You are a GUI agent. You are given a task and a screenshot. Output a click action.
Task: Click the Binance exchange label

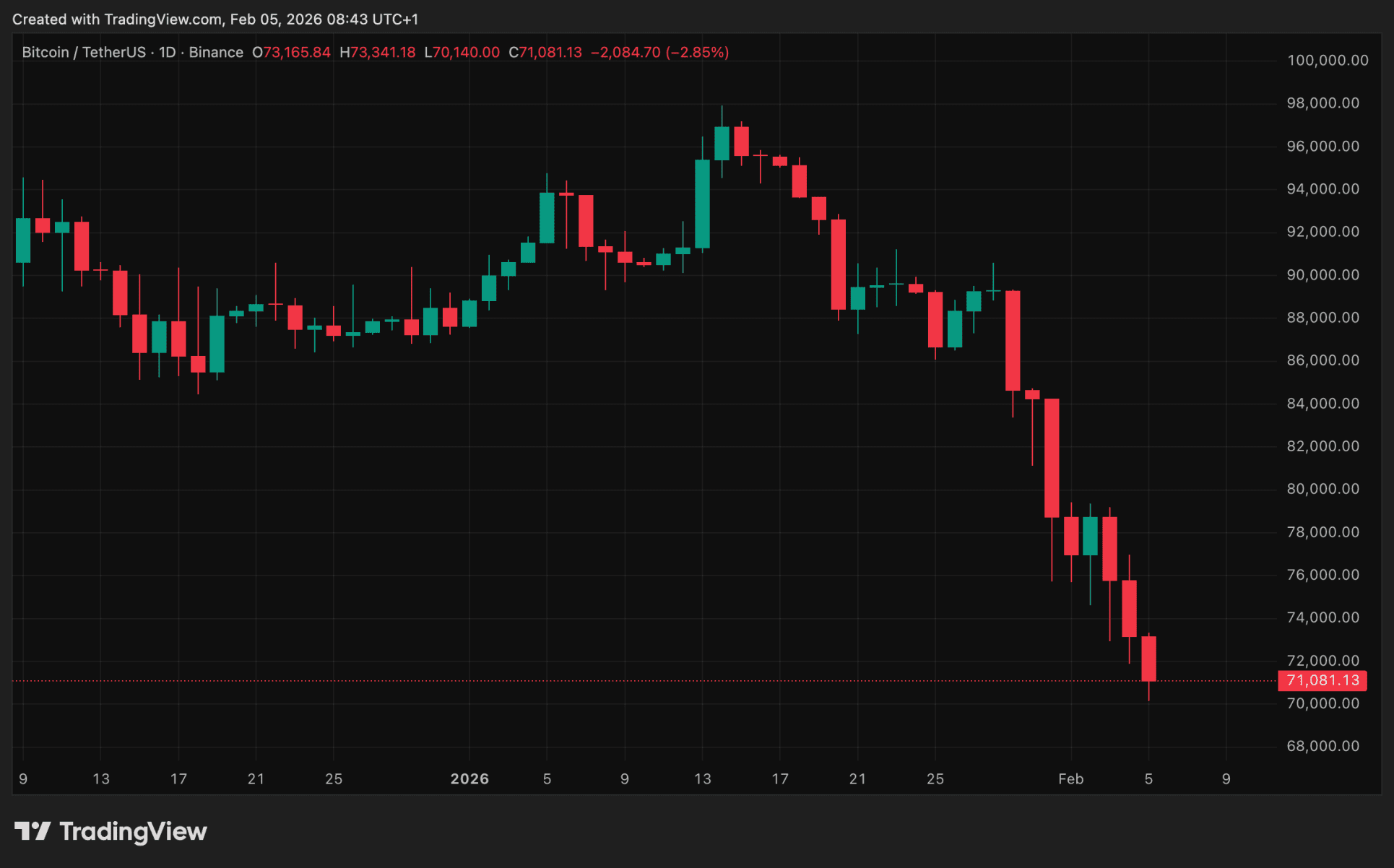216,53
